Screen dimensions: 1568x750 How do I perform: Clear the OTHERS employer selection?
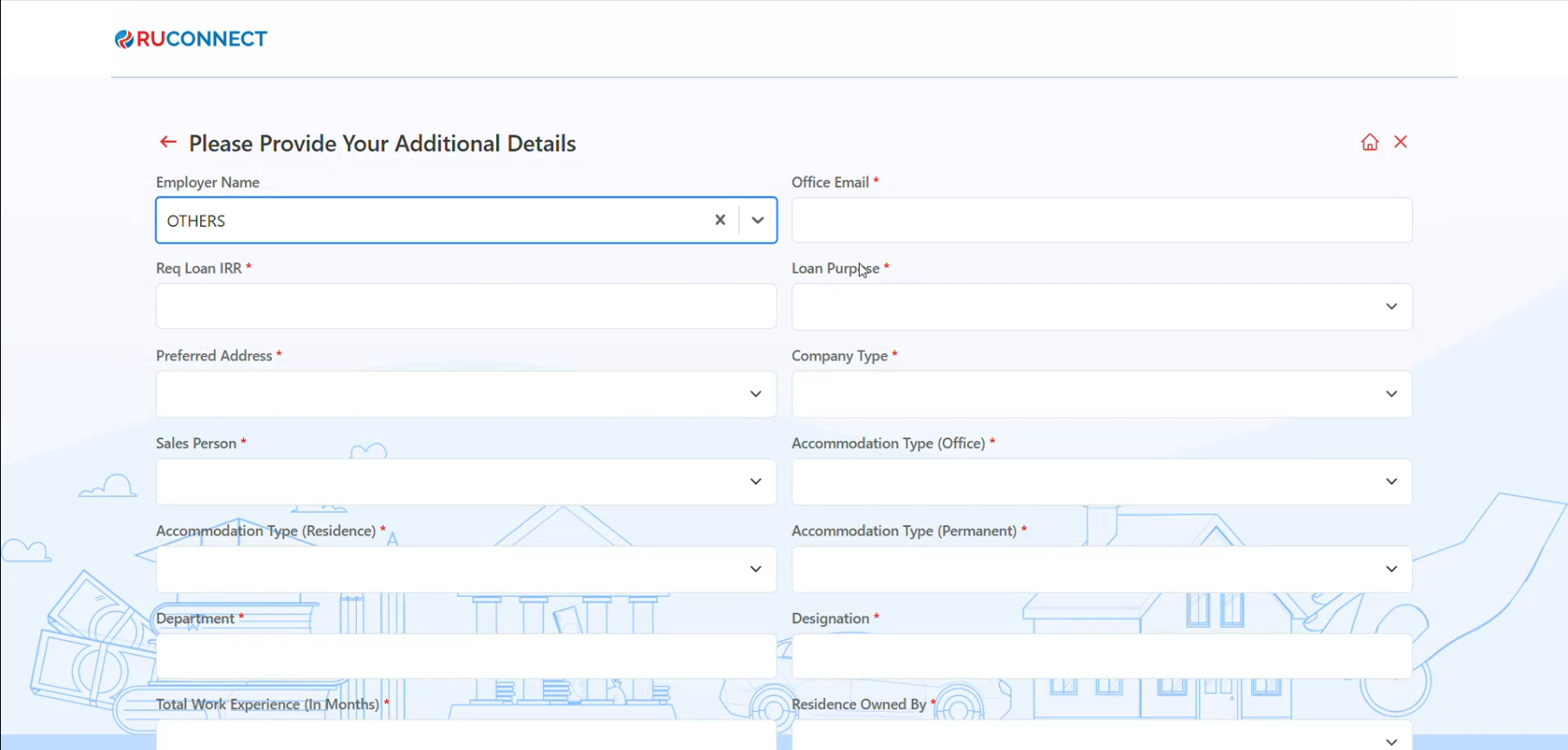coord(719,220)
